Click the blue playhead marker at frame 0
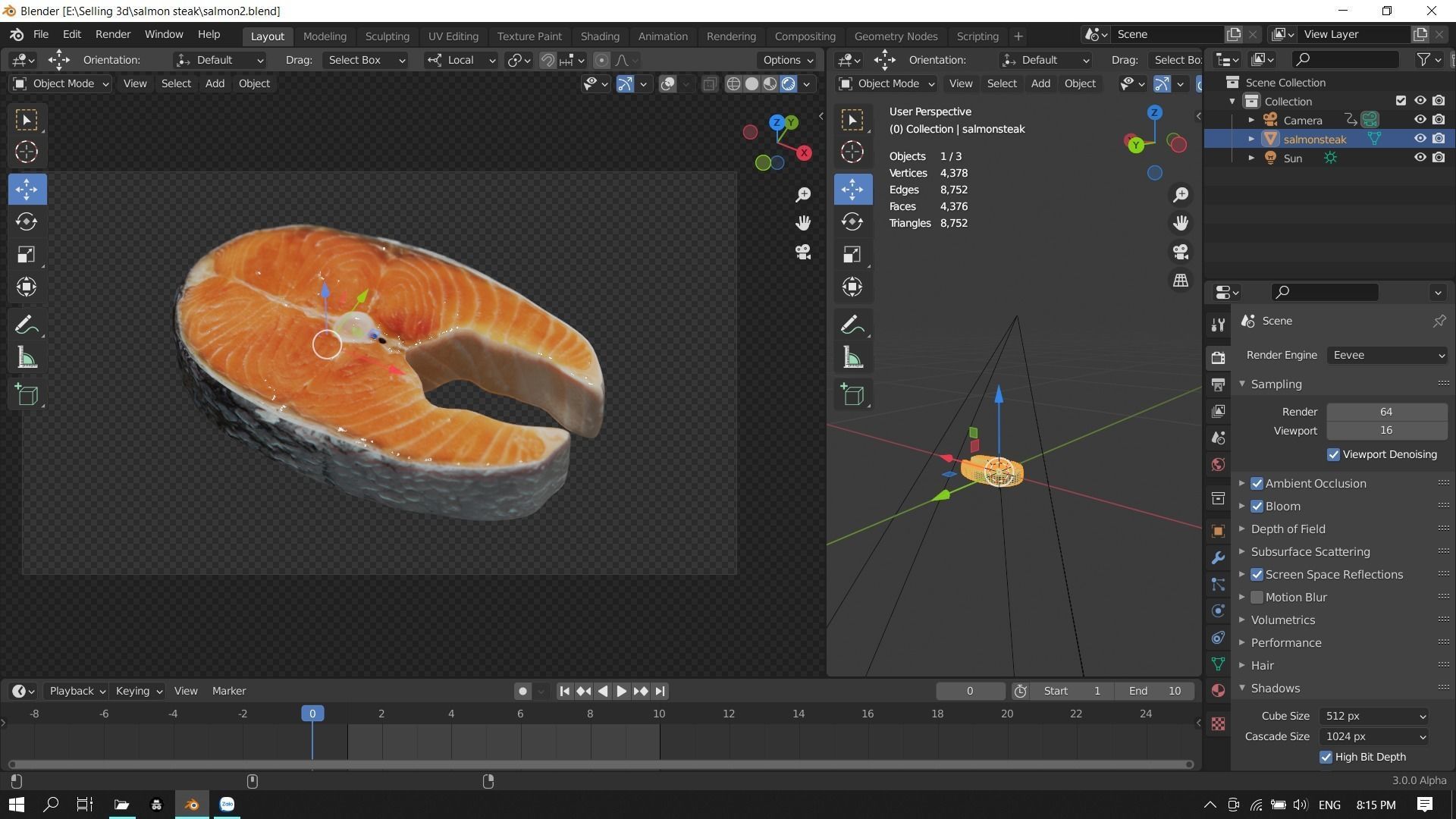 coord(312,714)
